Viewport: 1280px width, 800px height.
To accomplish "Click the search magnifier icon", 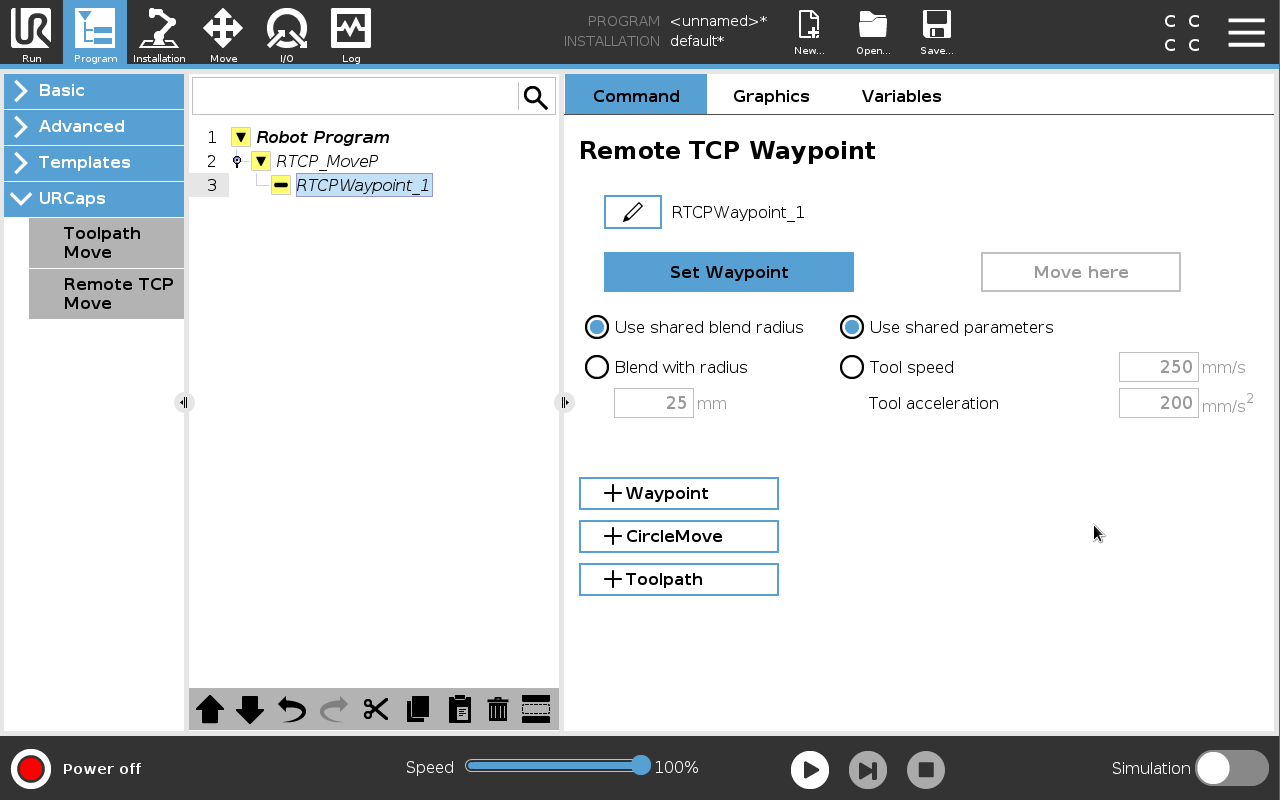I will [536, 97].
